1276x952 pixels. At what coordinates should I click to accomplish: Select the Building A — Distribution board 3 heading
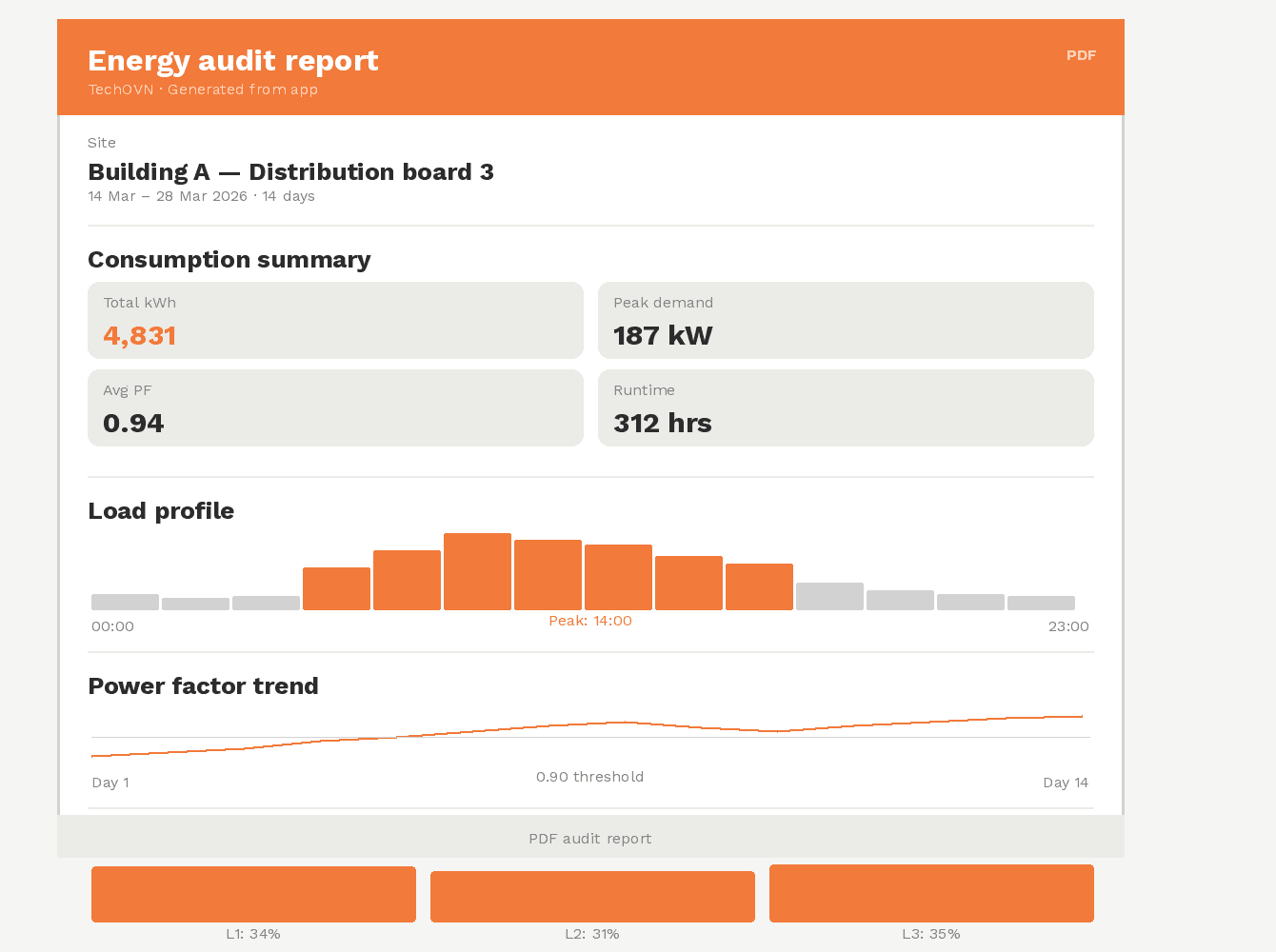click(290, 172)
